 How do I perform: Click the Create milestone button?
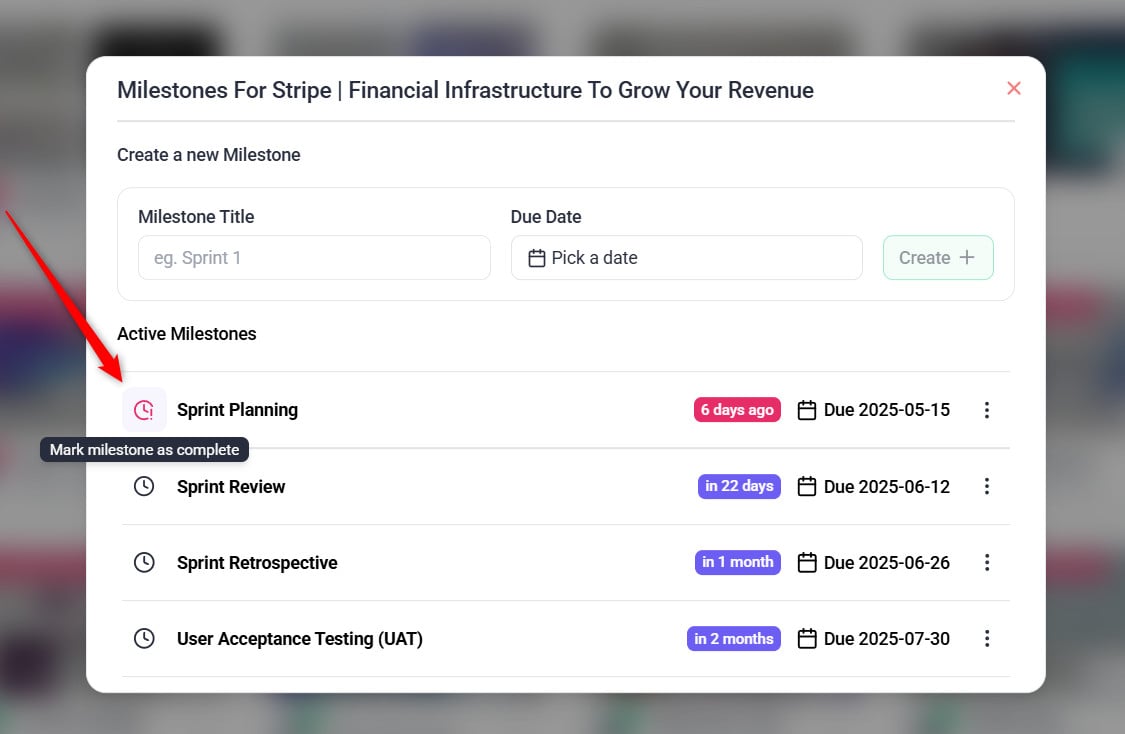point(937,258)
